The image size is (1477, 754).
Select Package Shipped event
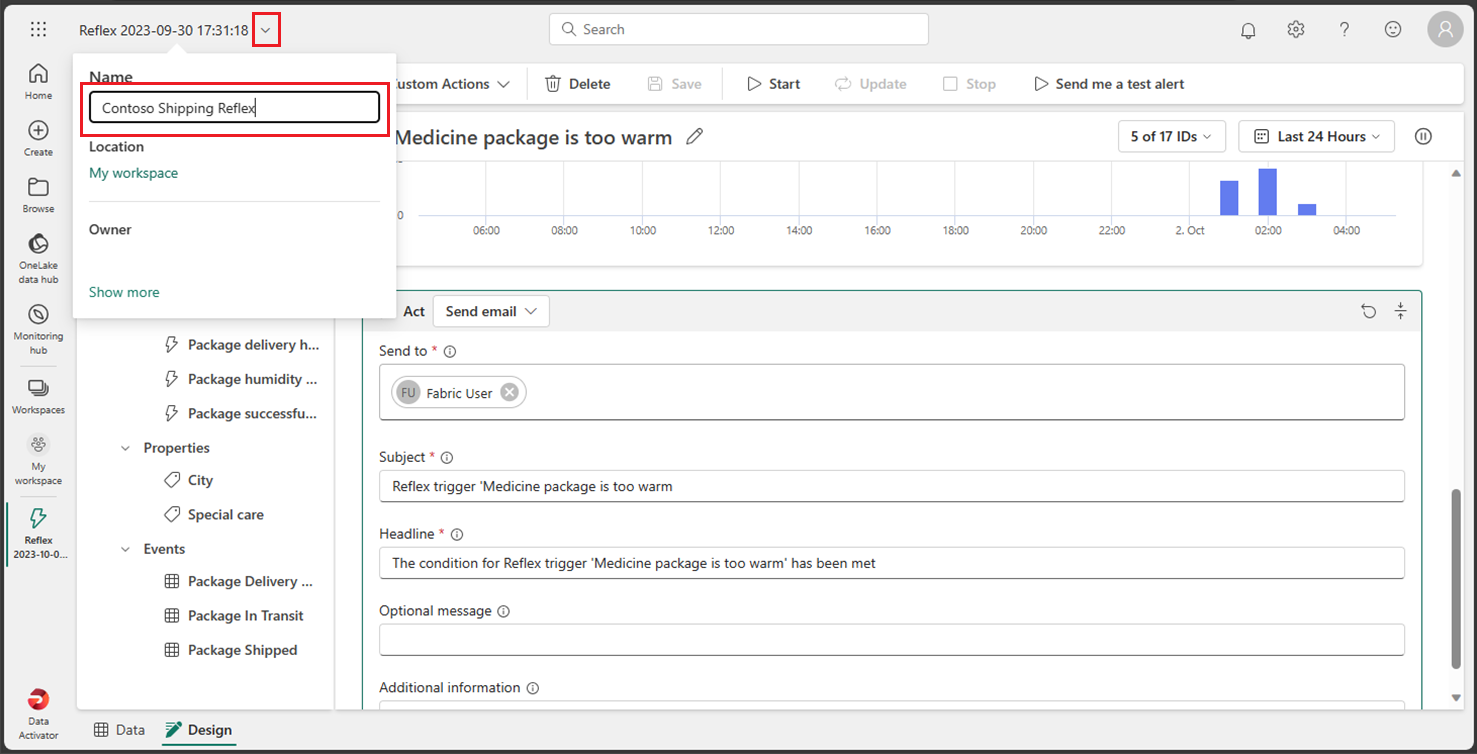230,650
